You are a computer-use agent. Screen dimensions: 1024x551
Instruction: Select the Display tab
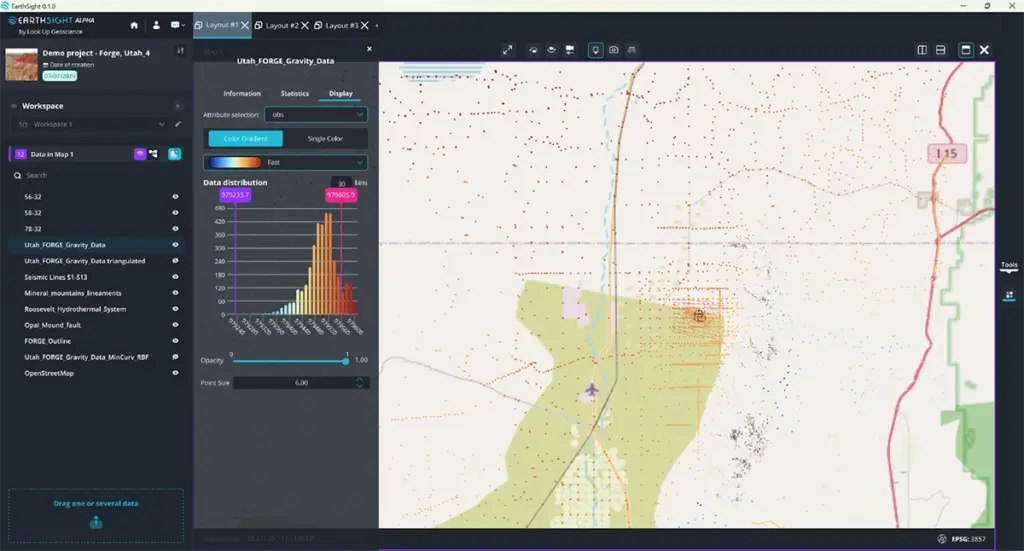tap(340, 93)
